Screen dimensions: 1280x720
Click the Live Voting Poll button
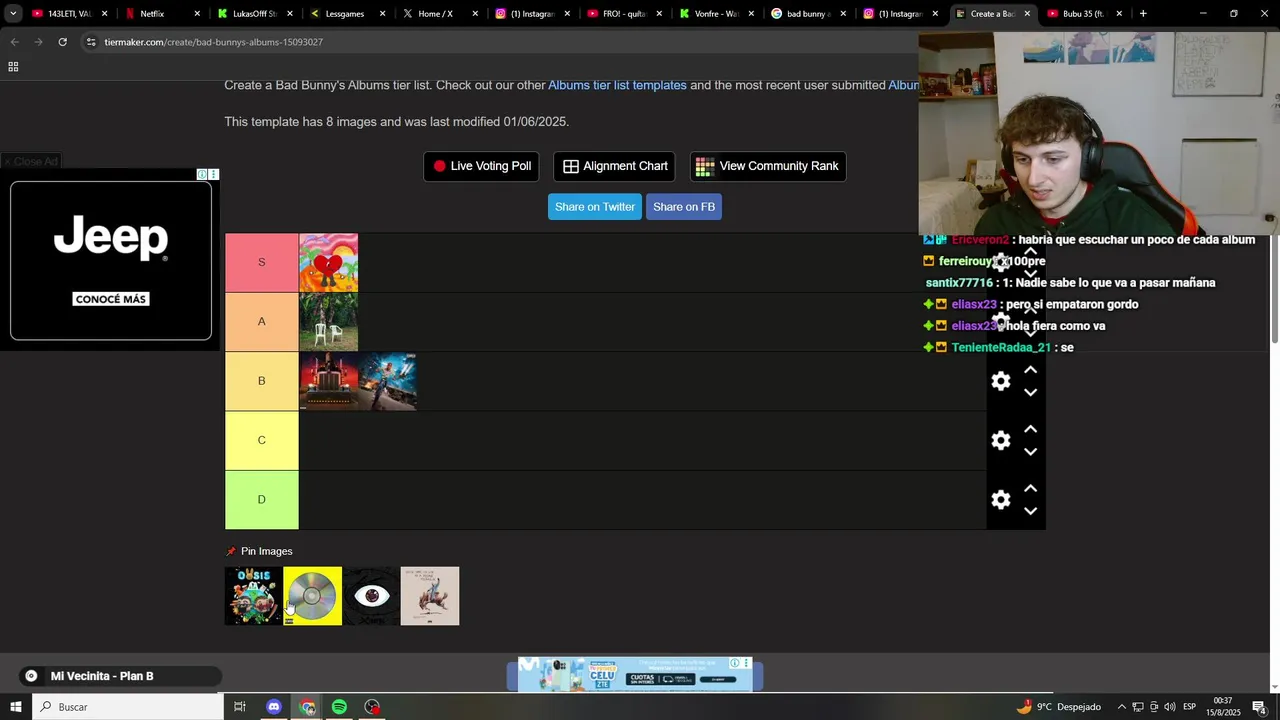(482, 166)
